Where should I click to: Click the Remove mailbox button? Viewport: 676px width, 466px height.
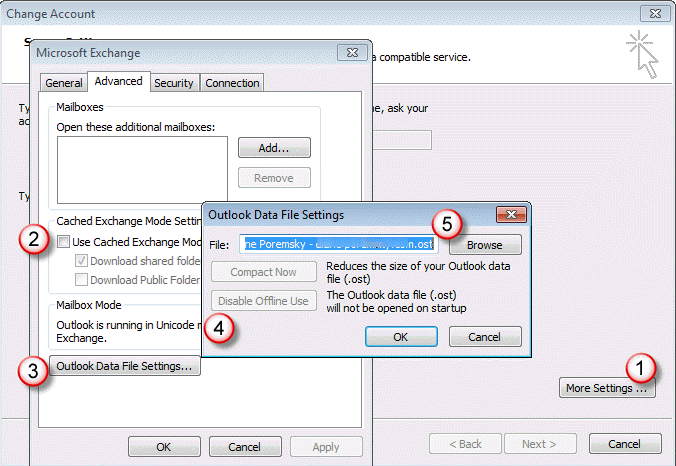click(274, 178)
